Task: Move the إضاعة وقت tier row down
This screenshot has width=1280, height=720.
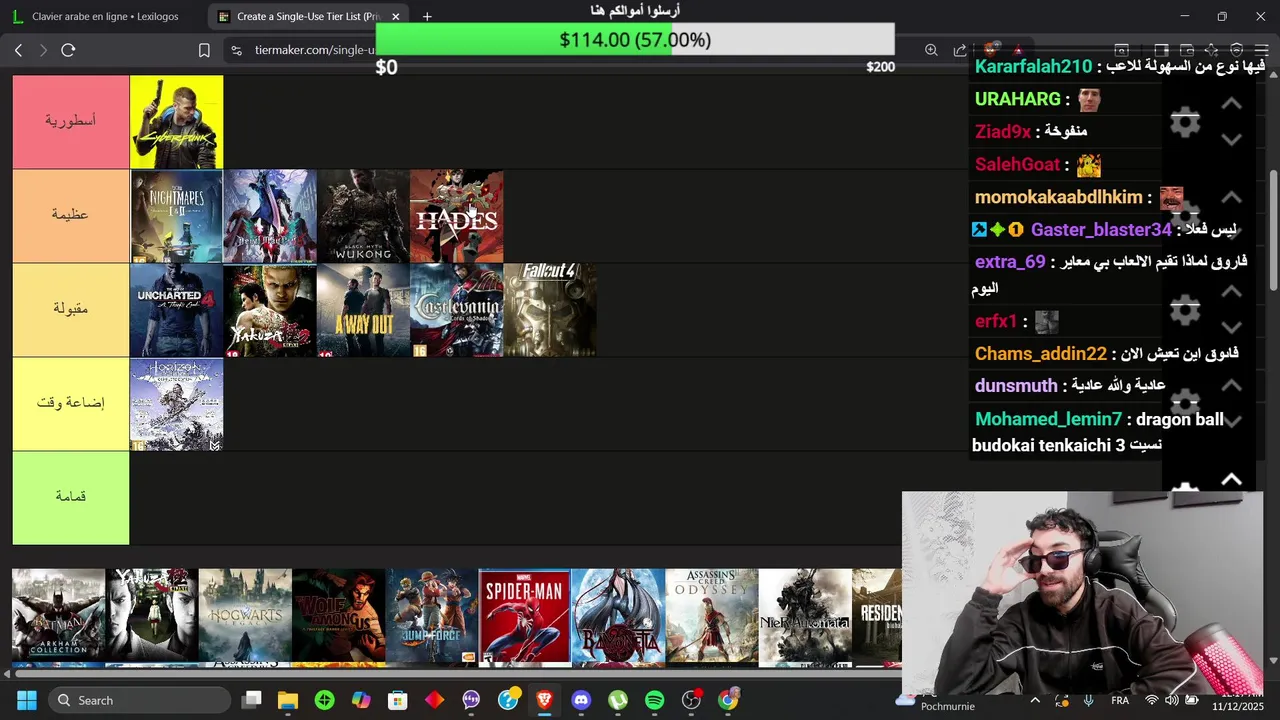Action: click(x=1231, y=421)
